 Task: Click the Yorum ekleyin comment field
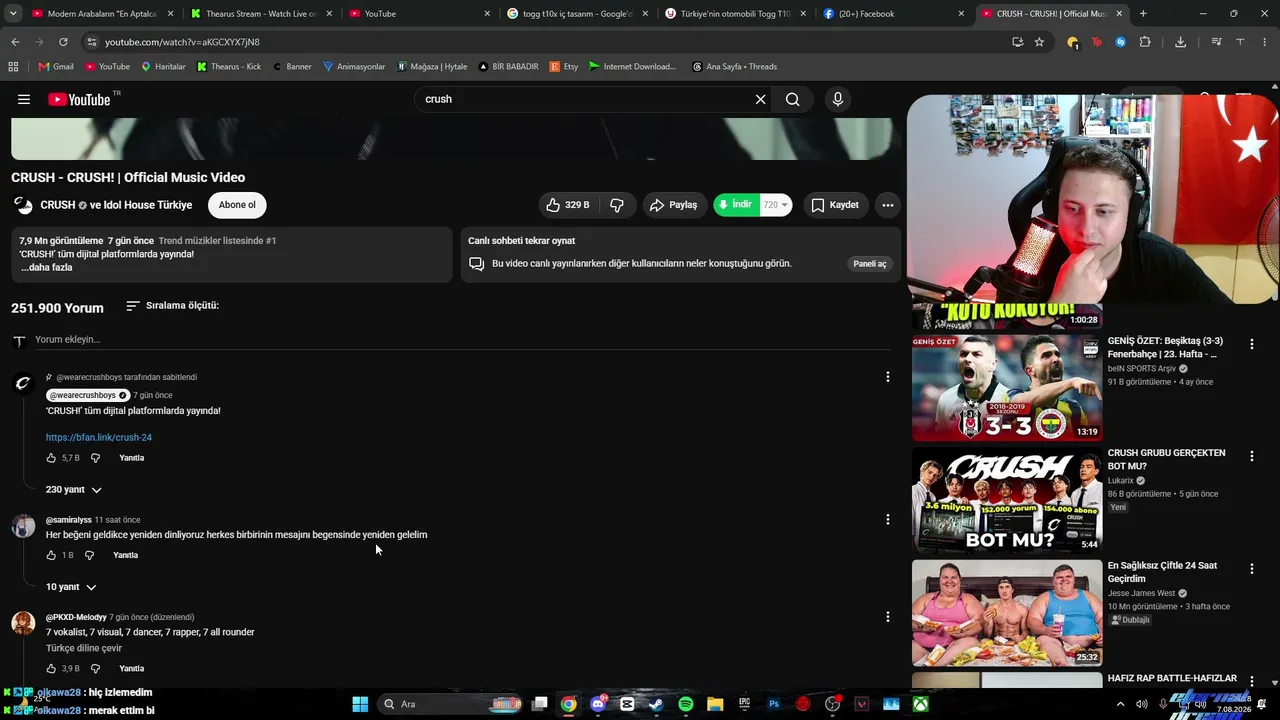tap(462, 340)
